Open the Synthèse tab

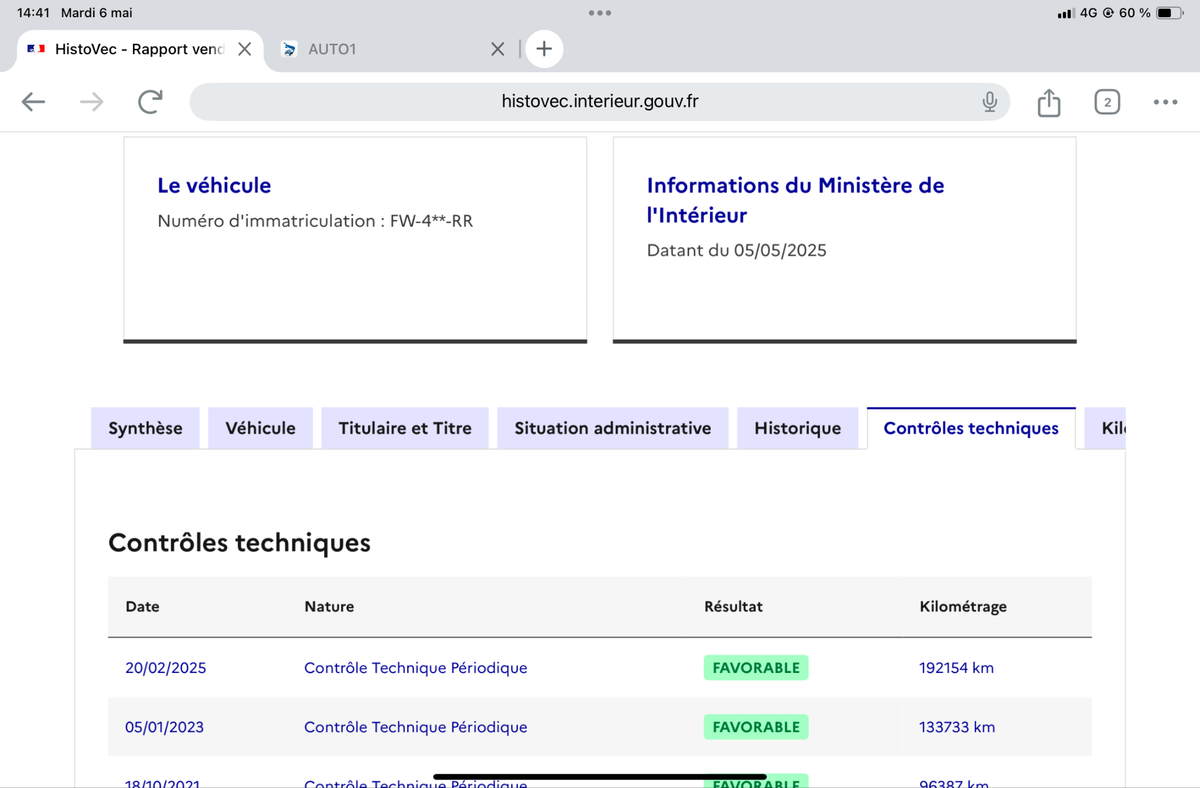145,428
